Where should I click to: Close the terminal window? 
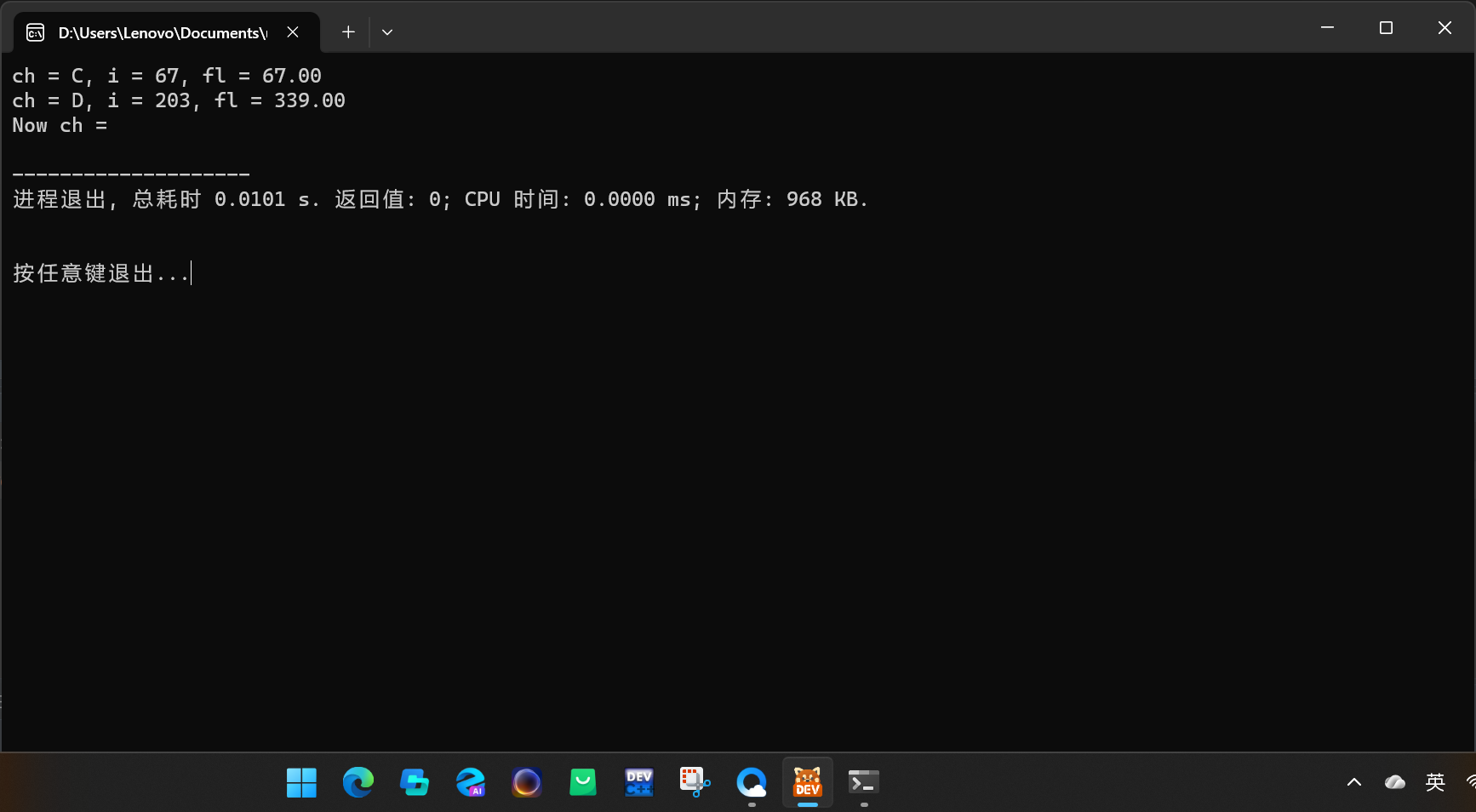(x=1445, y=27)
